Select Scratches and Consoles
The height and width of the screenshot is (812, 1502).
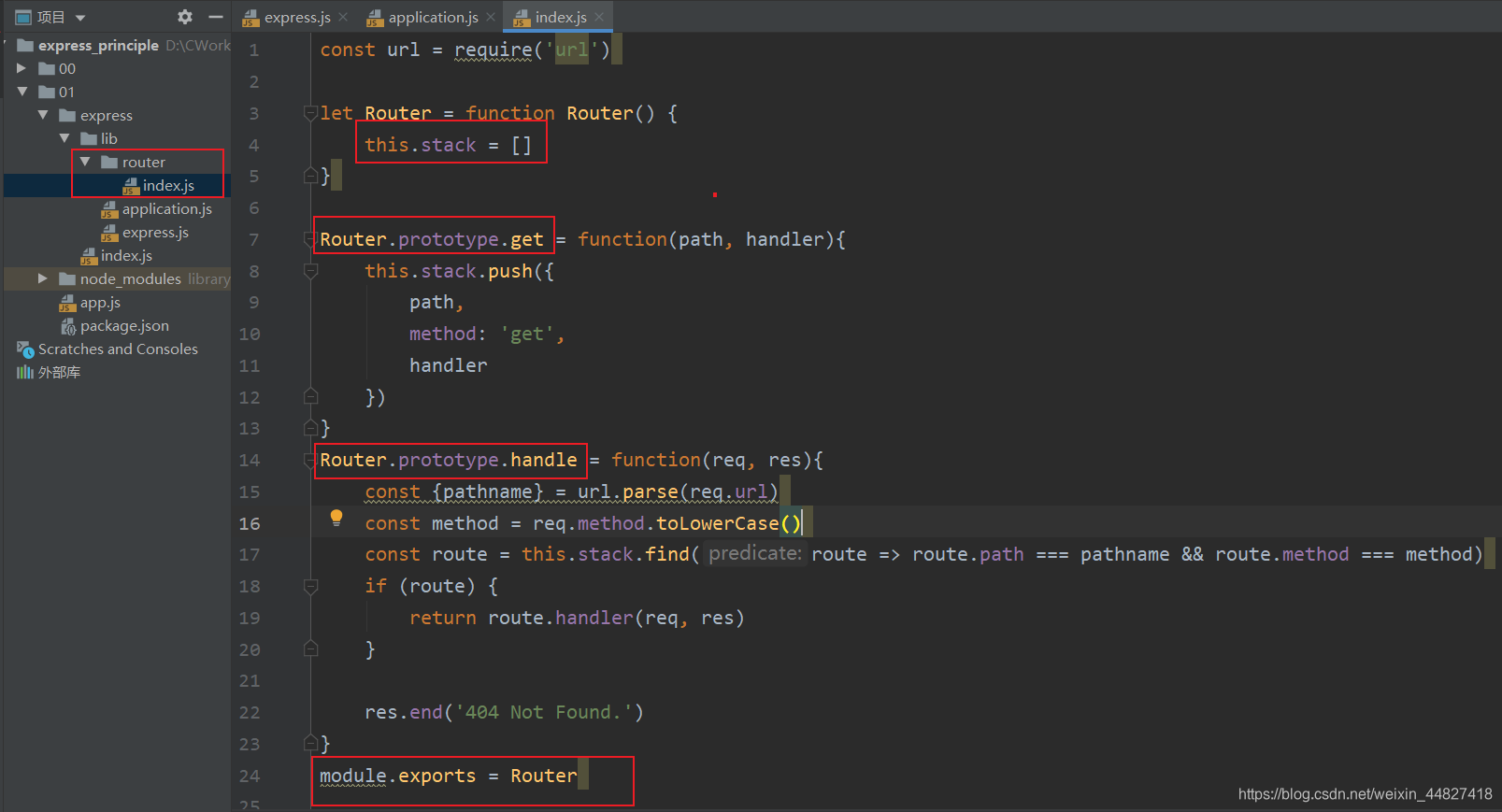(x=118, y=349)
